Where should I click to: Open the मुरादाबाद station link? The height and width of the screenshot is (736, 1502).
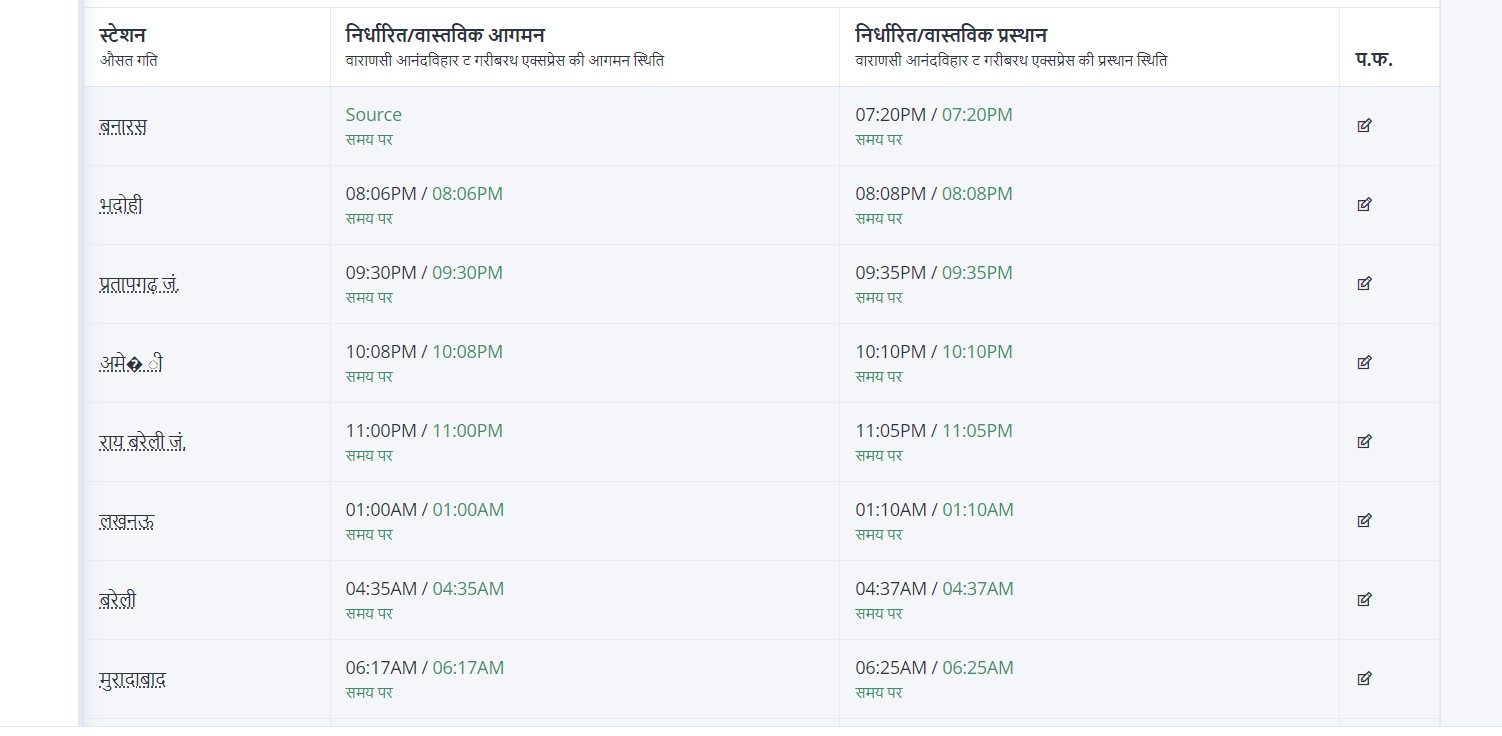click(x=133, y=679)
